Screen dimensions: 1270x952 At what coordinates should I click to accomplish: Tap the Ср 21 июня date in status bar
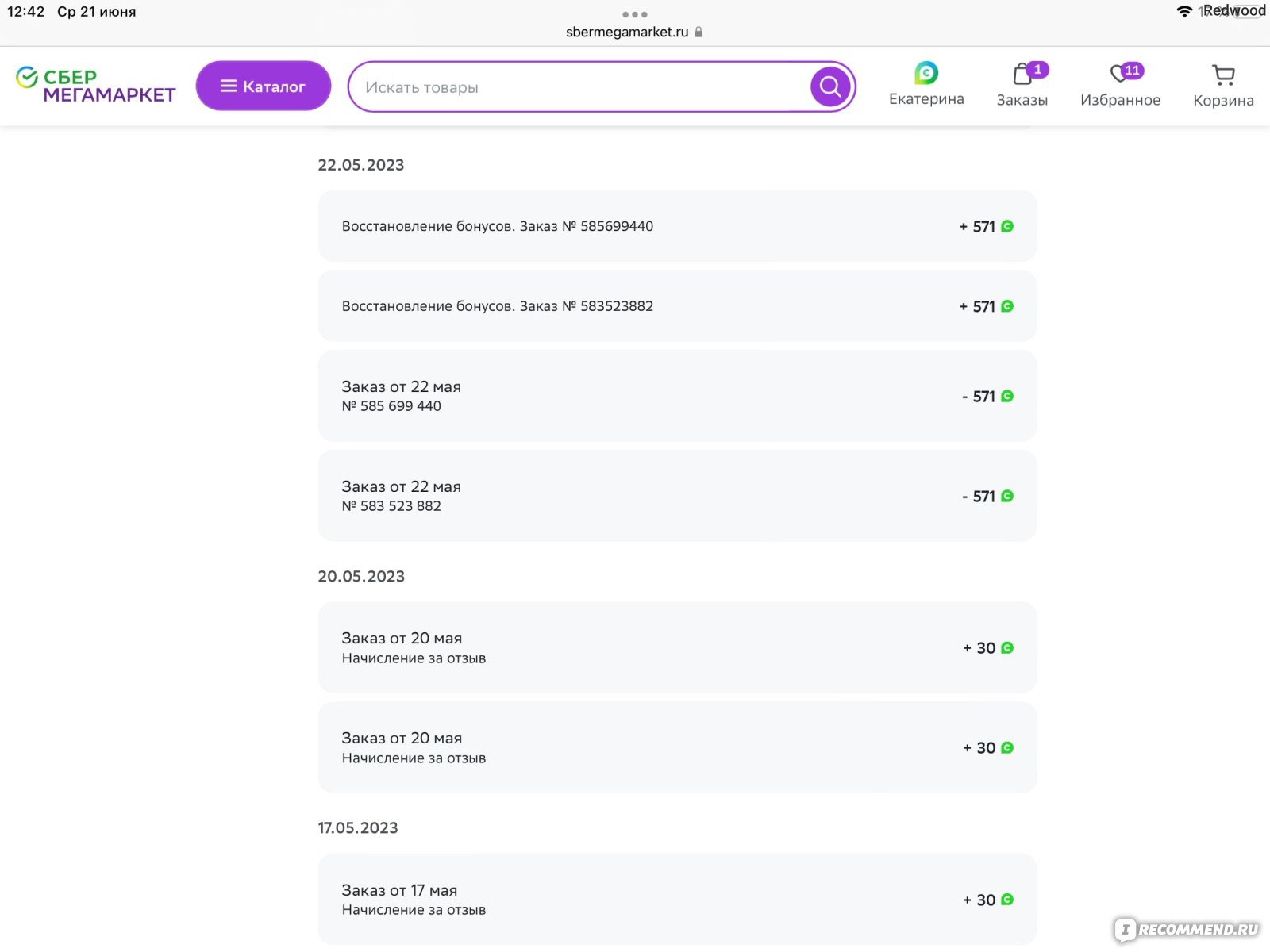coord(96,12)
